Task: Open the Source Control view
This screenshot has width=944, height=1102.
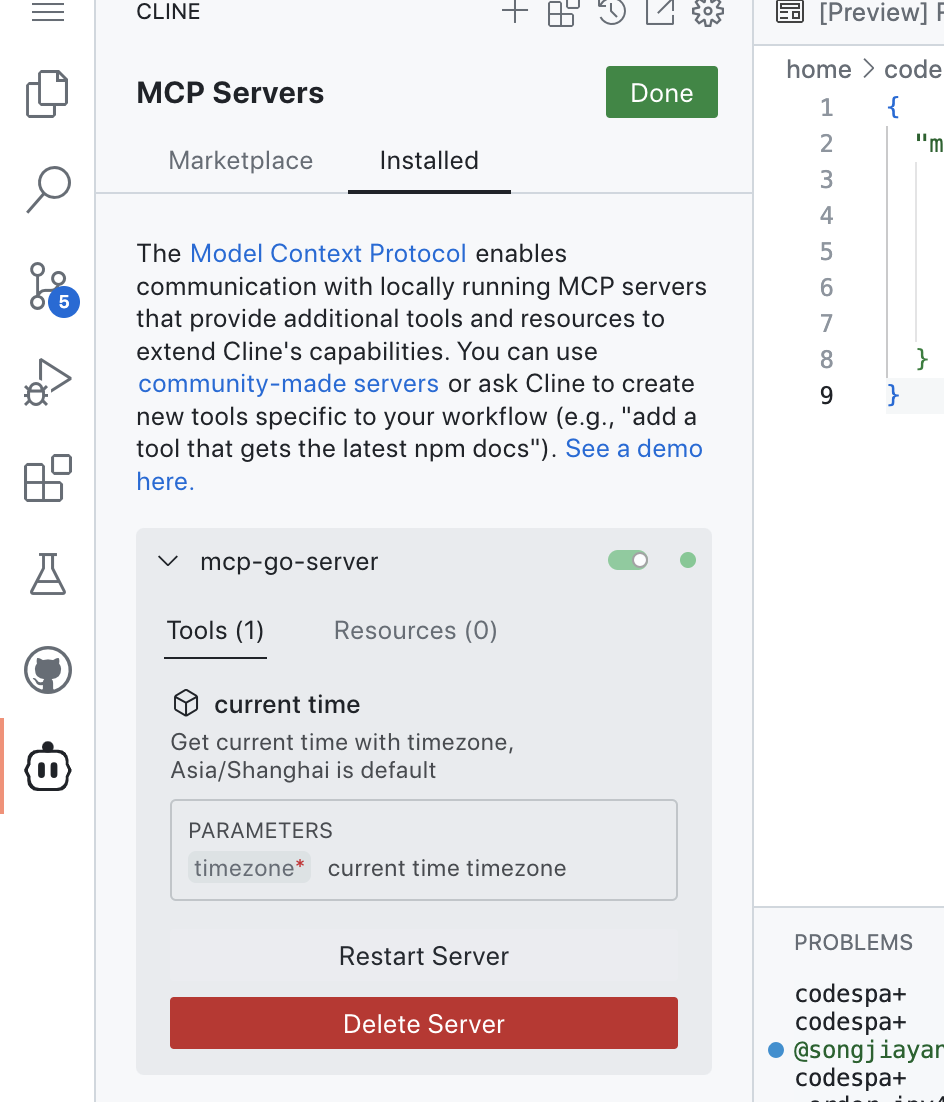Action: pos(46,285)
